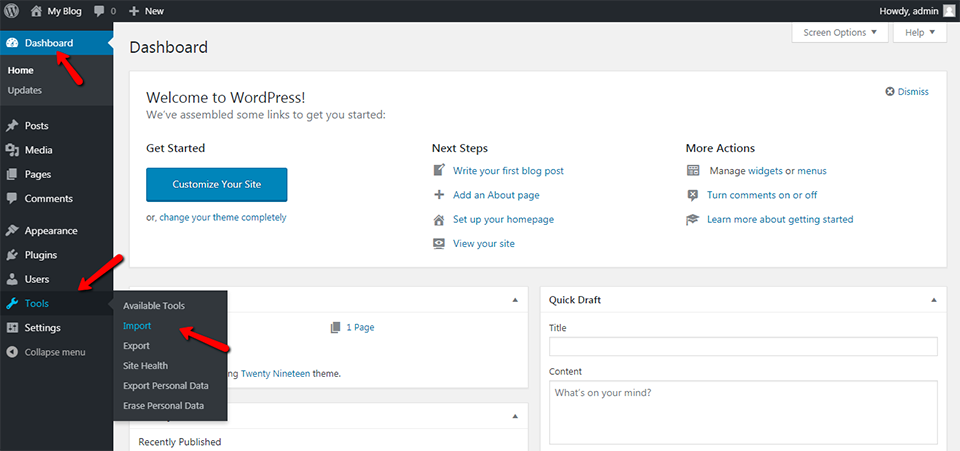The width and height of the screenshot is (960, 451).
Task: Select the Plugins plug icon in sidebar
Action: pyautogui.click(x=12, y=255)
